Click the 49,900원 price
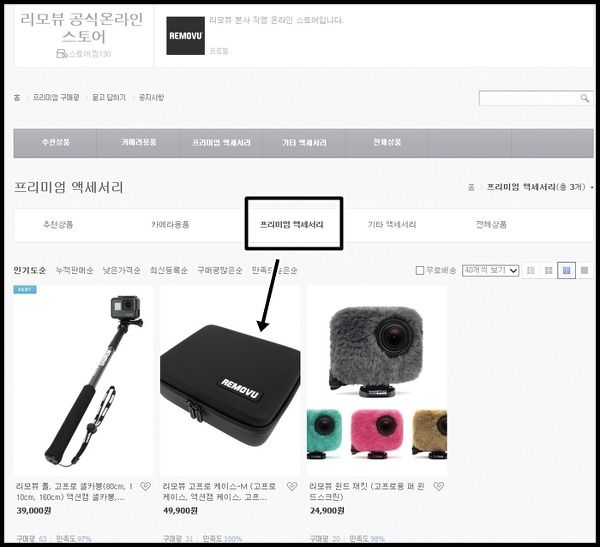The height and width of the screenshot is (547, 600). [180, 511]
